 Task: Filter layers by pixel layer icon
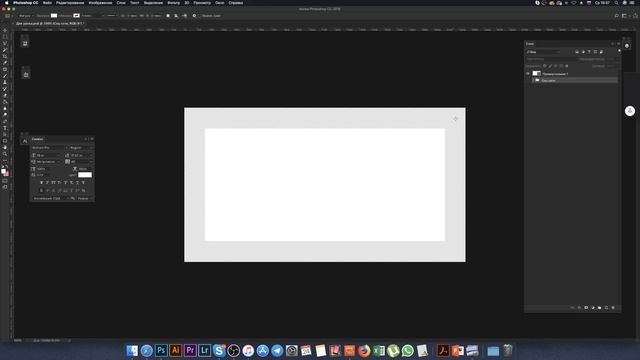(577, 52)
